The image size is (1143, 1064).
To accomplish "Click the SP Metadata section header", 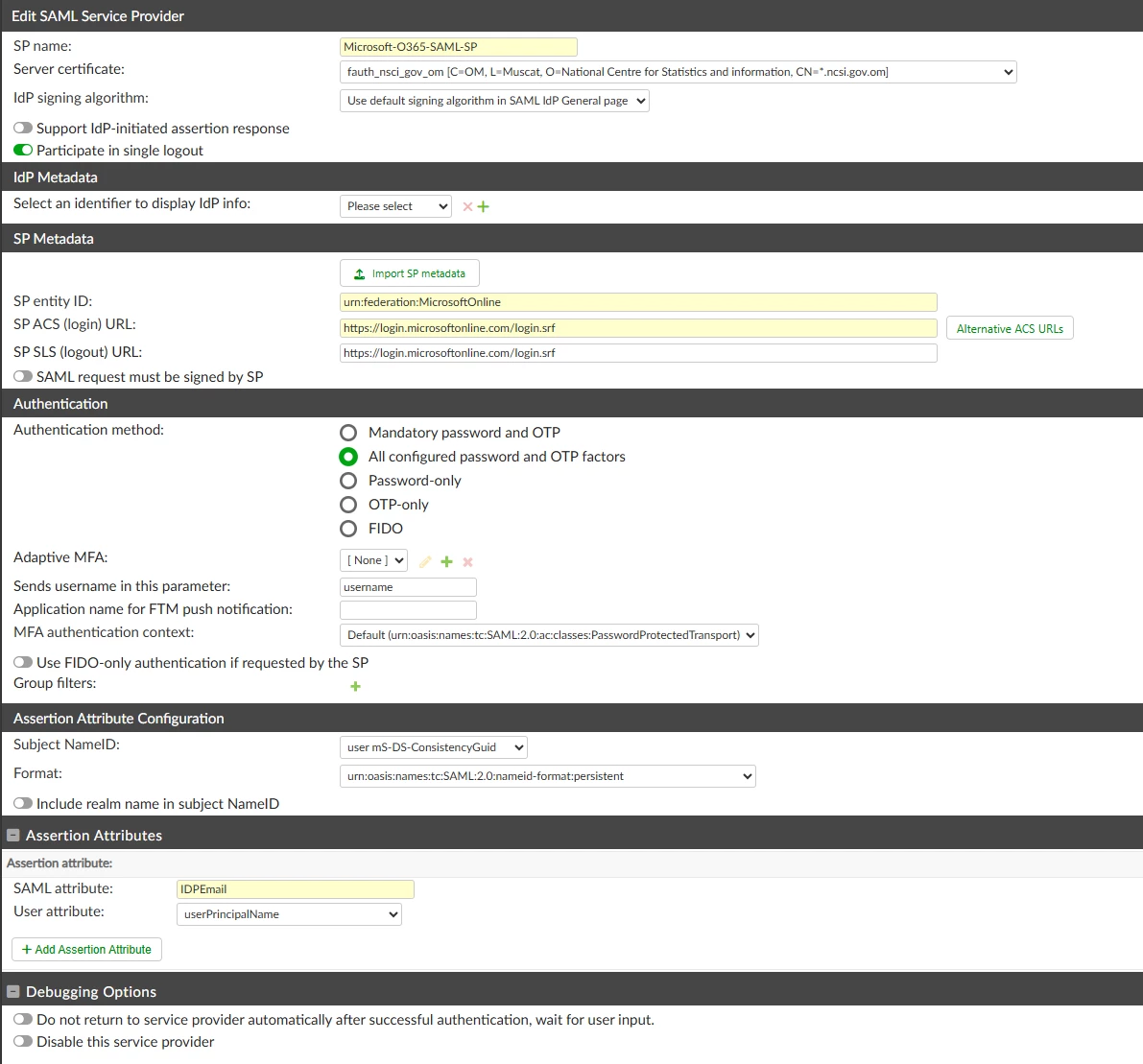I will point(53,238).
